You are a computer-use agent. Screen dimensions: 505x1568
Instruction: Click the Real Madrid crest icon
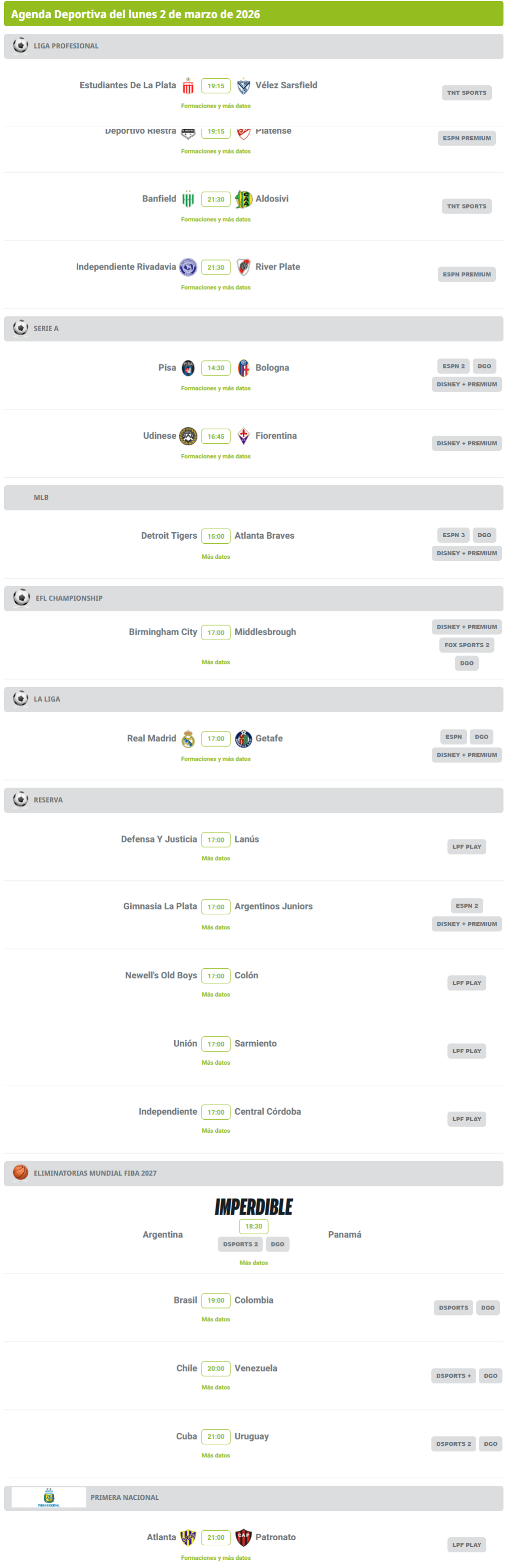[x=188, y=739]
